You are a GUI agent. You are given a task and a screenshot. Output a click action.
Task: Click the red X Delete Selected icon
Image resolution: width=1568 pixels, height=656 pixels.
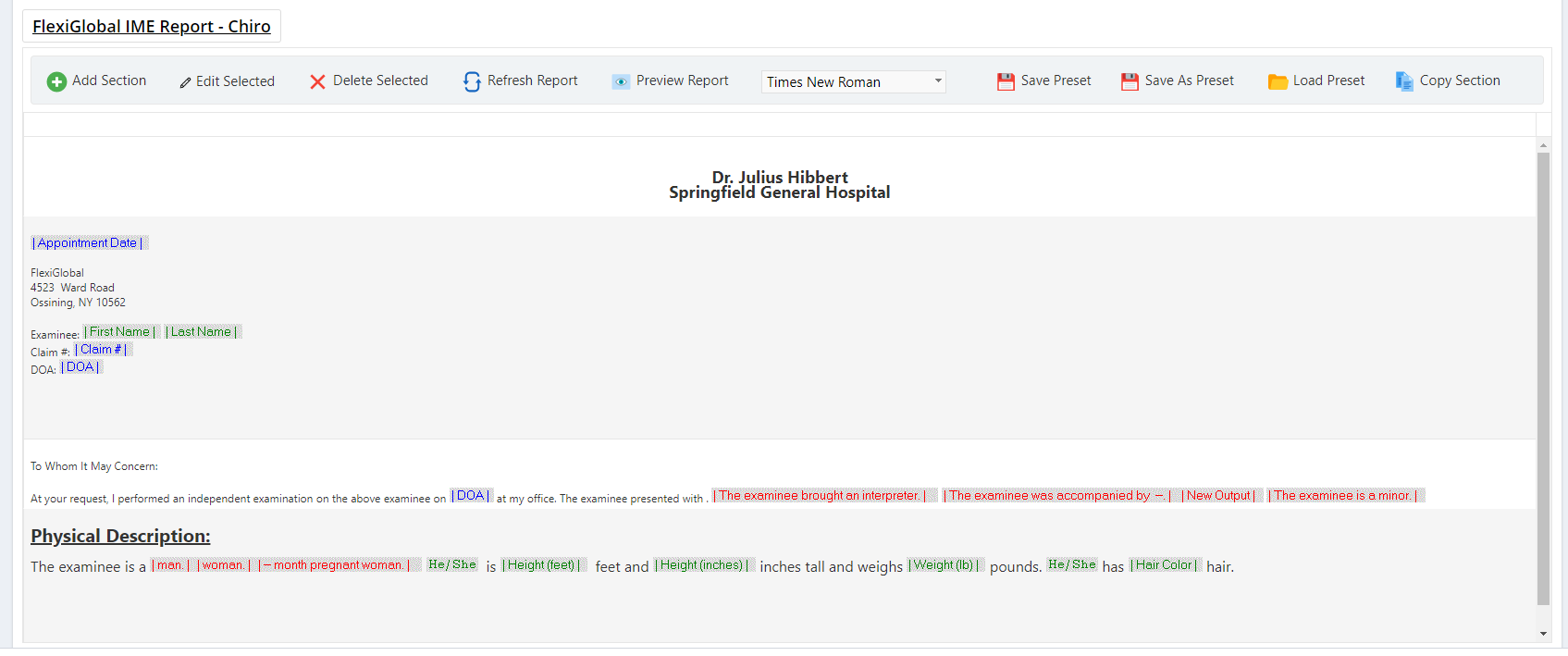coord(317,82)
